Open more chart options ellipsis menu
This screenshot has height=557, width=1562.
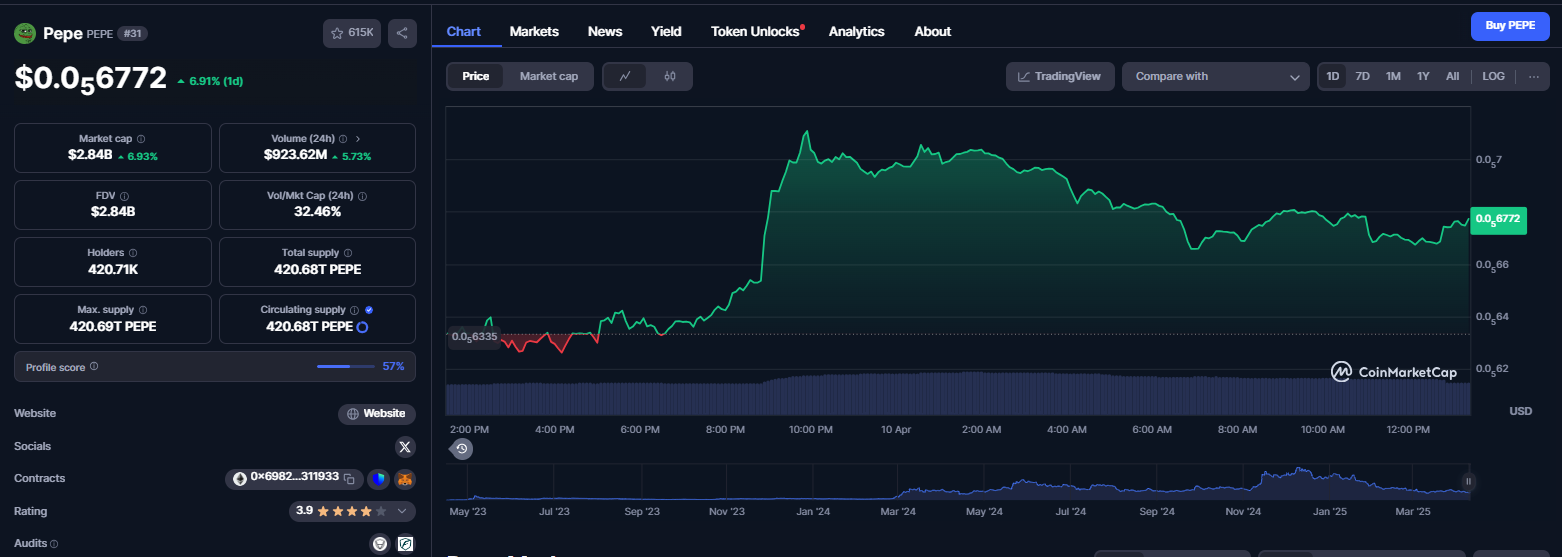[x=1534, y=76]
